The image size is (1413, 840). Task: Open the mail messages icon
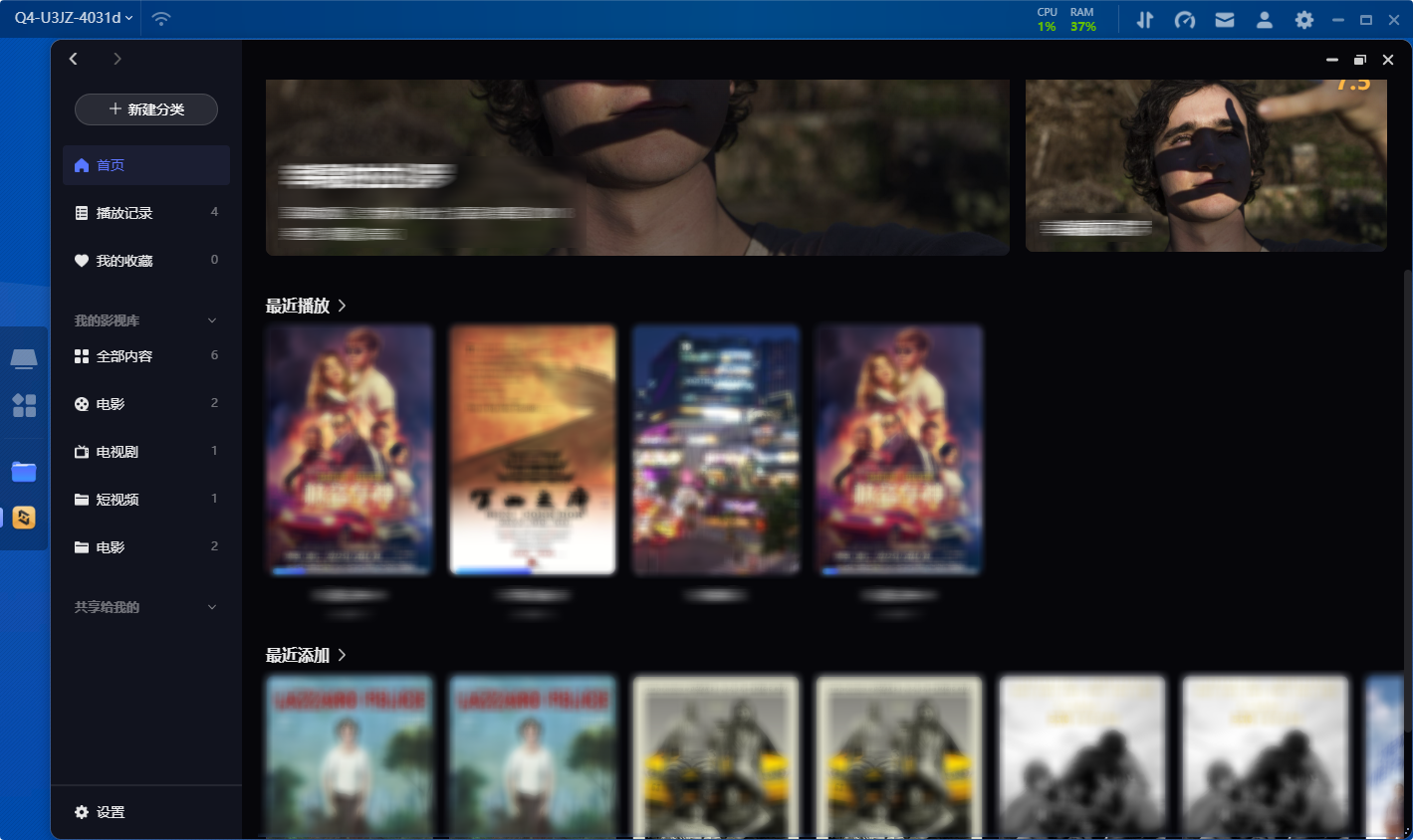click(x=1225, y=20)
